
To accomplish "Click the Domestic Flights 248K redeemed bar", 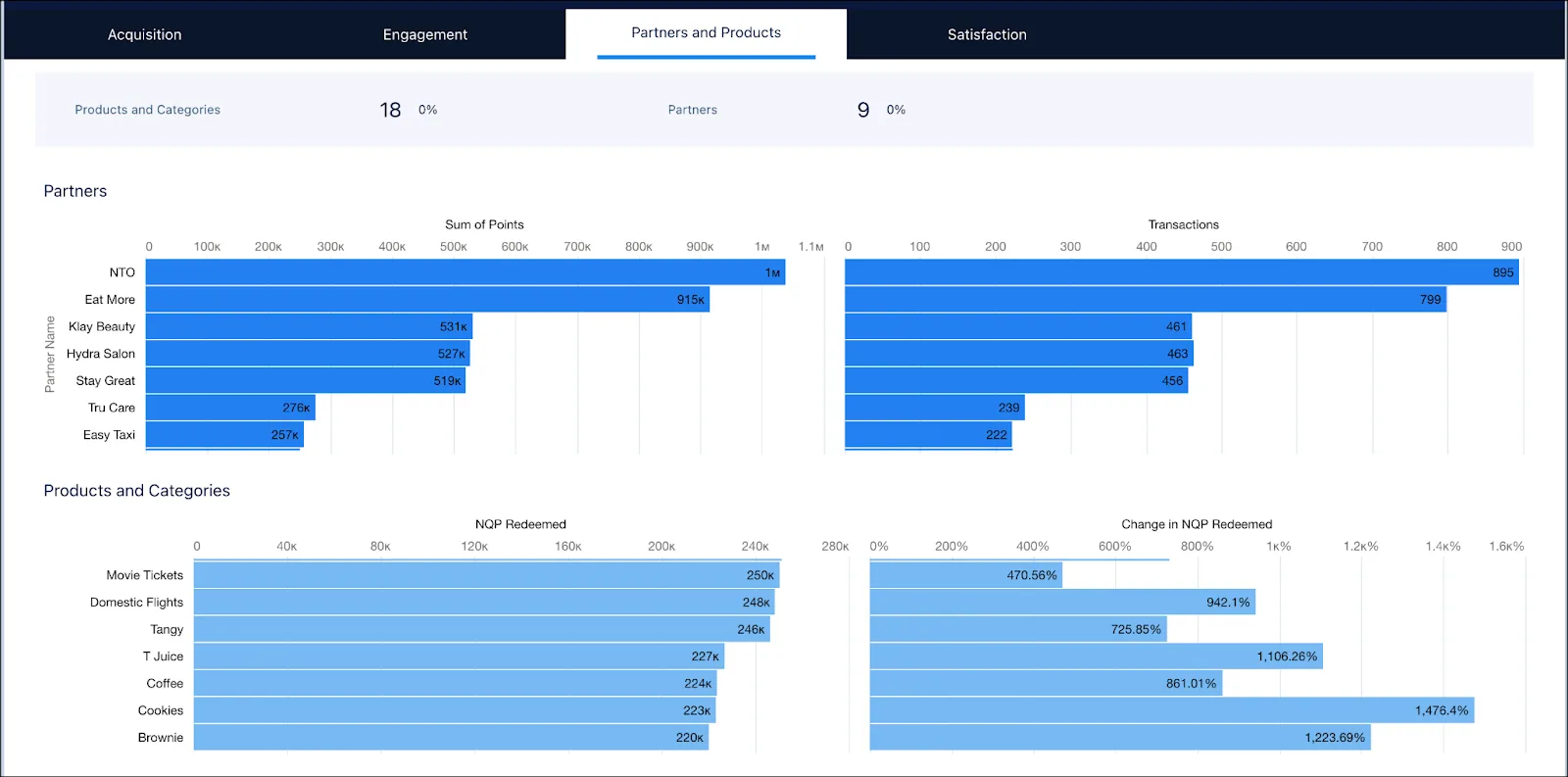I will (x=484, y=603).
